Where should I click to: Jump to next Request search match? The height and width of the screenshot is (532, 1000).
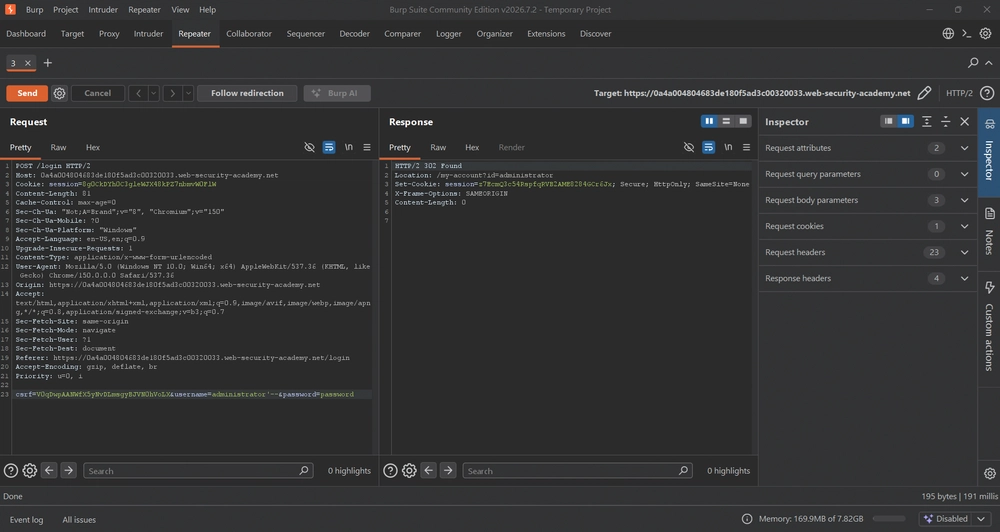click(68, 471)
